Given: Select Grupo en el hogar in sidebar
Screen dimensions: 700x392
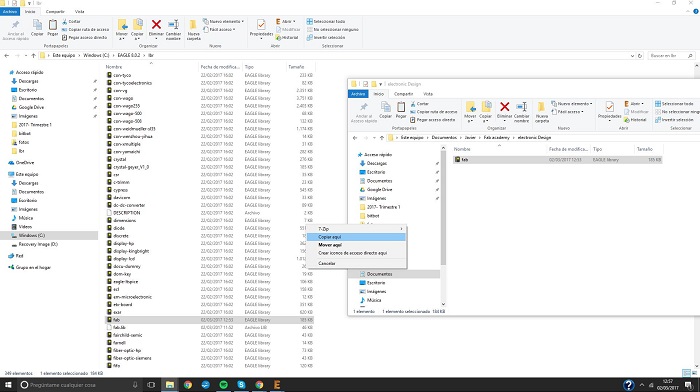Looking at the screenshot, I should [29, 267].
